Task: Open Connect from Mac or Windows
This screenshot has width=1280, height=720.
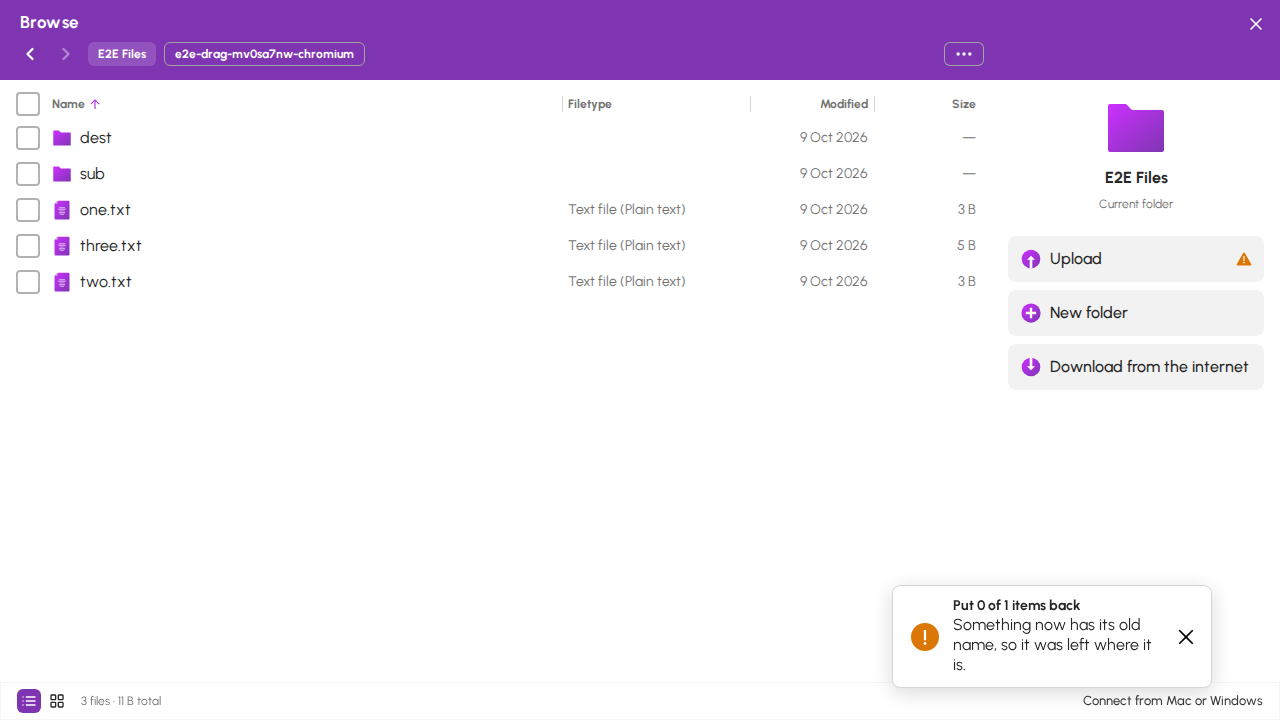Action: coord(1173,701)
